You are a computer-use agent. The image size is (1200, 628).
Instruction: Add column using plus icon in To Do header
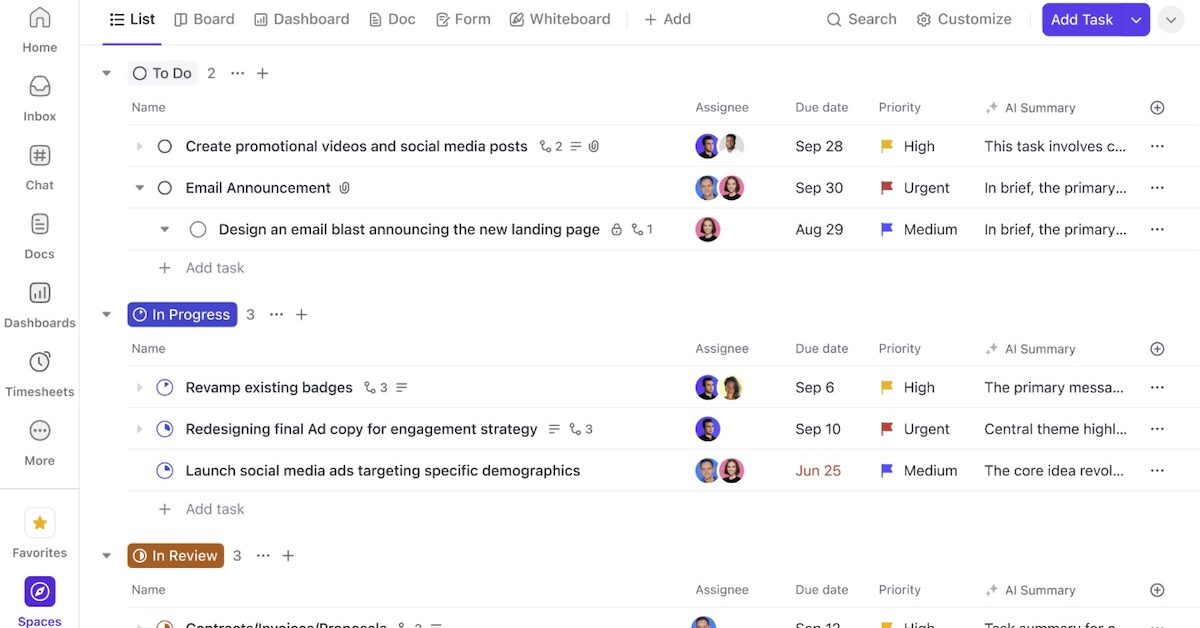coord(1157,107)
